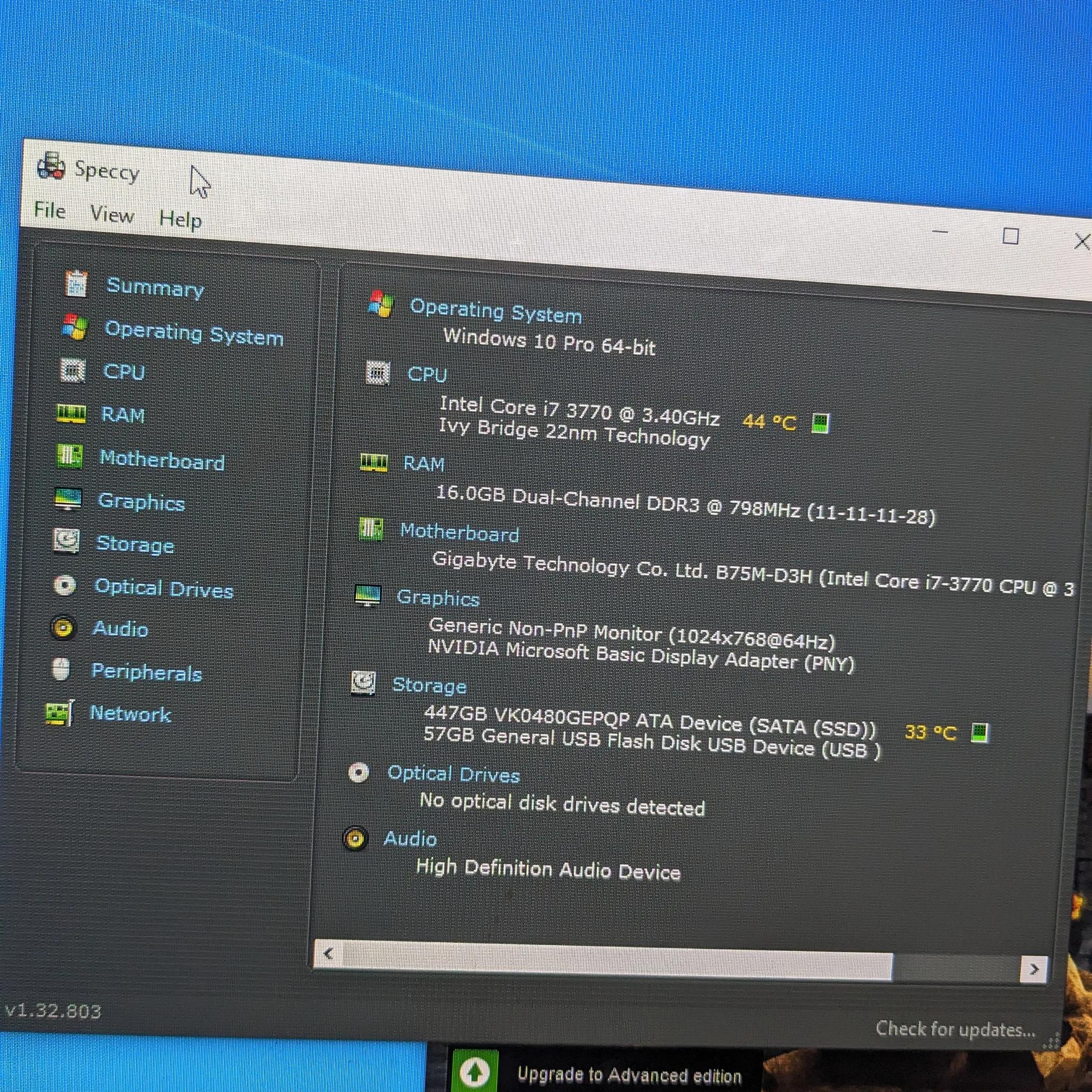This screenshot has height=1092, width=1092.
Task: Maximize the Speccy window
Action: click(x=1010, y=236)
